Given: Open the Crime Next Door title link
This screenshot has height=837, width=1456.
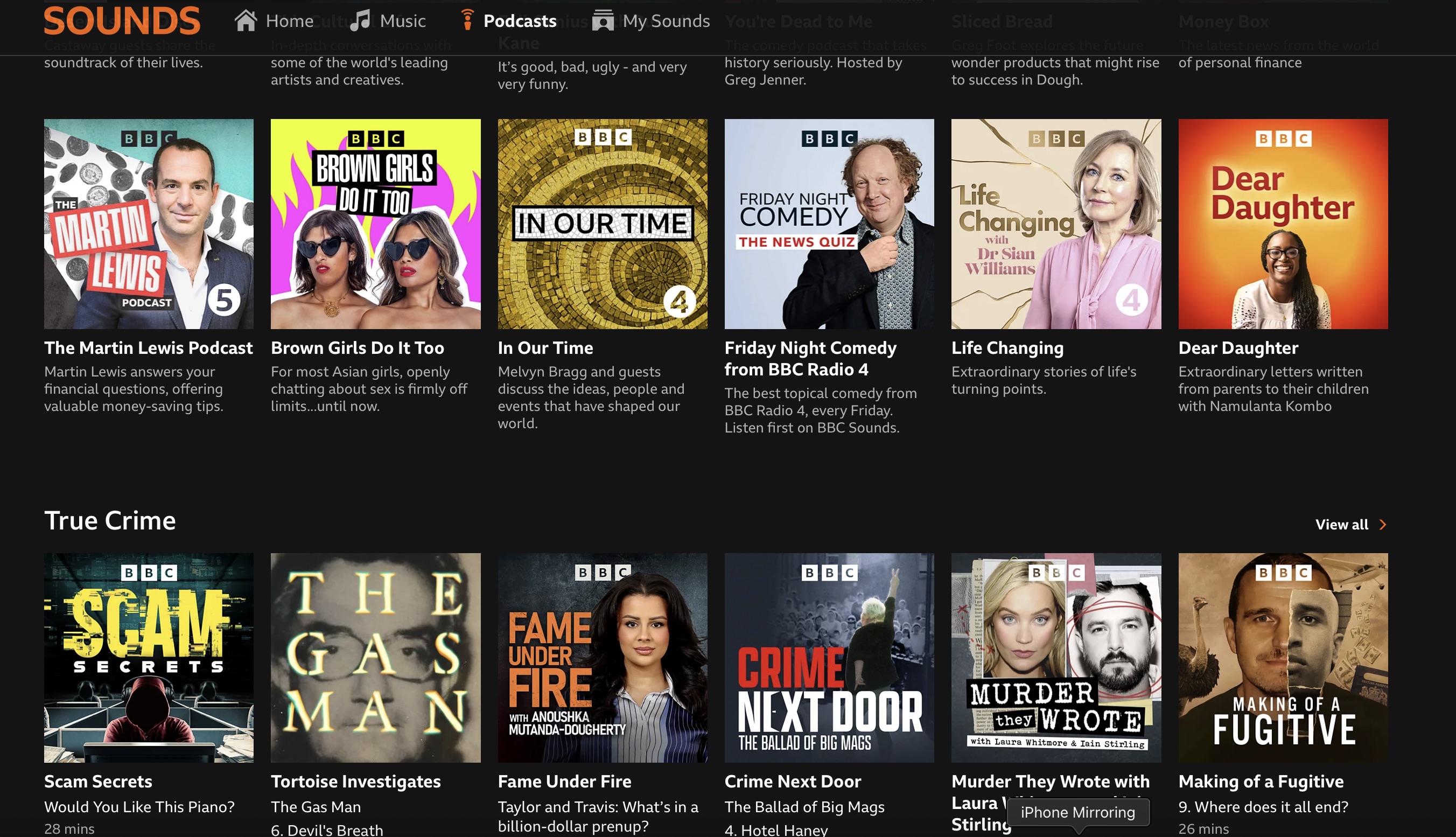Looking at the screenshot, I should (793, 781).
